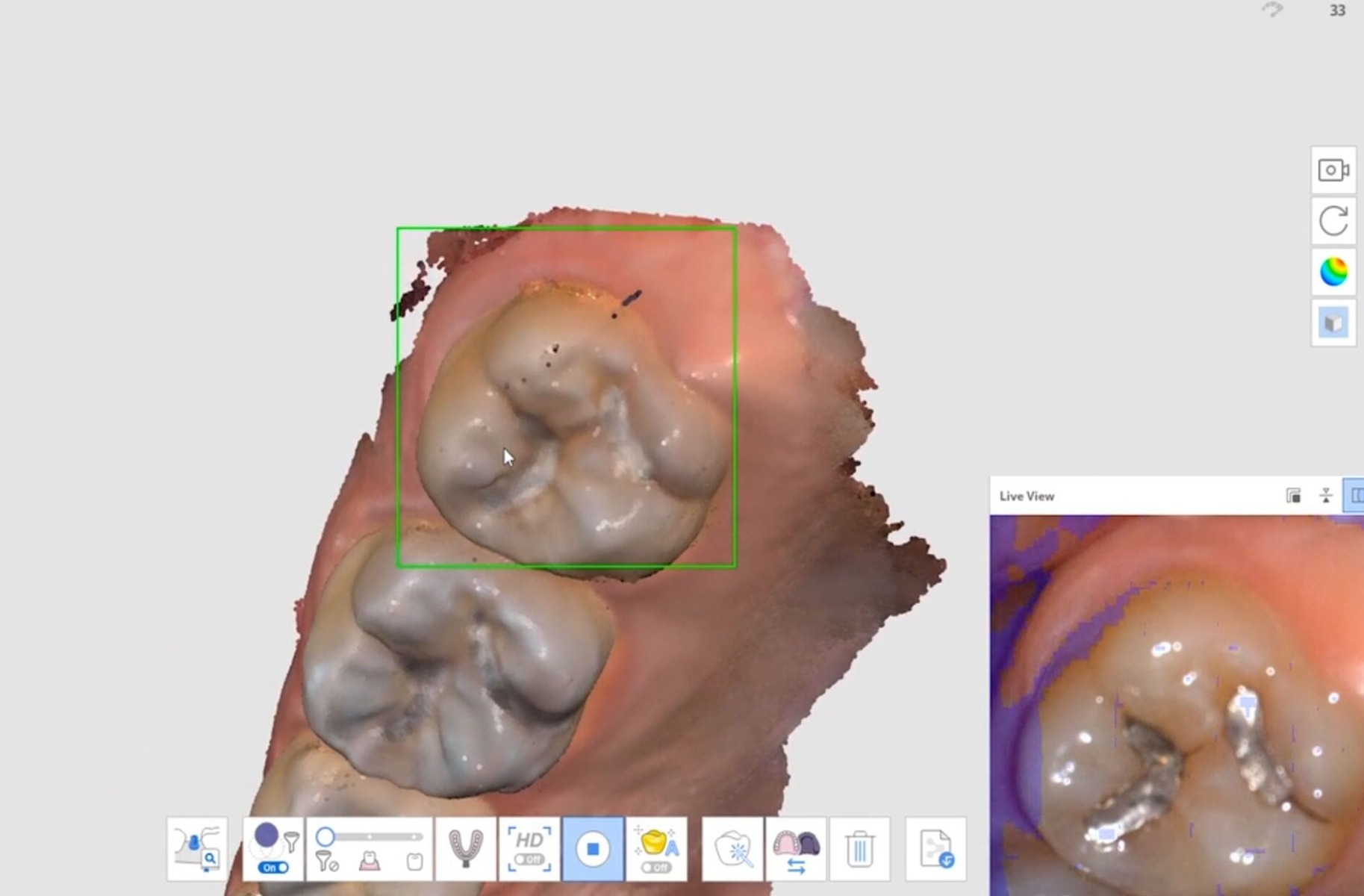The width and height of the screenshot is (1364, 896).
Task: Turn on the AI crown detection toggle
Action: click(657, 868)
